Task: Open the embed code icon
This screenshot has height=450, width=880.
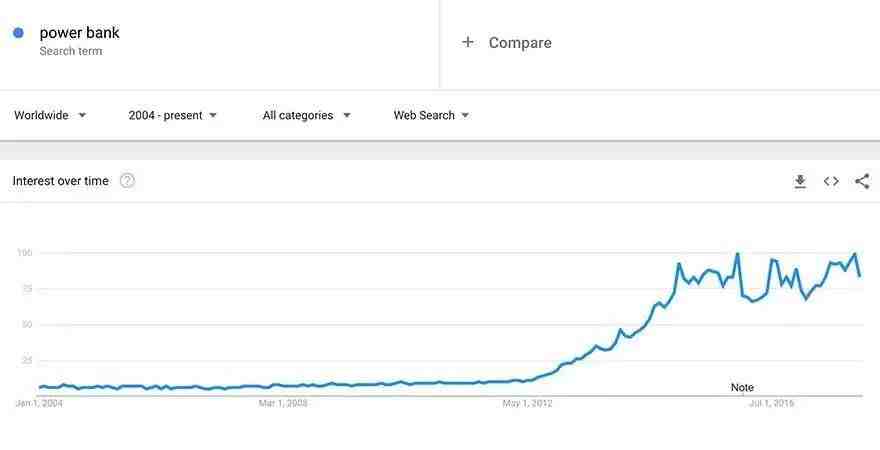Action: coord(831,181)
